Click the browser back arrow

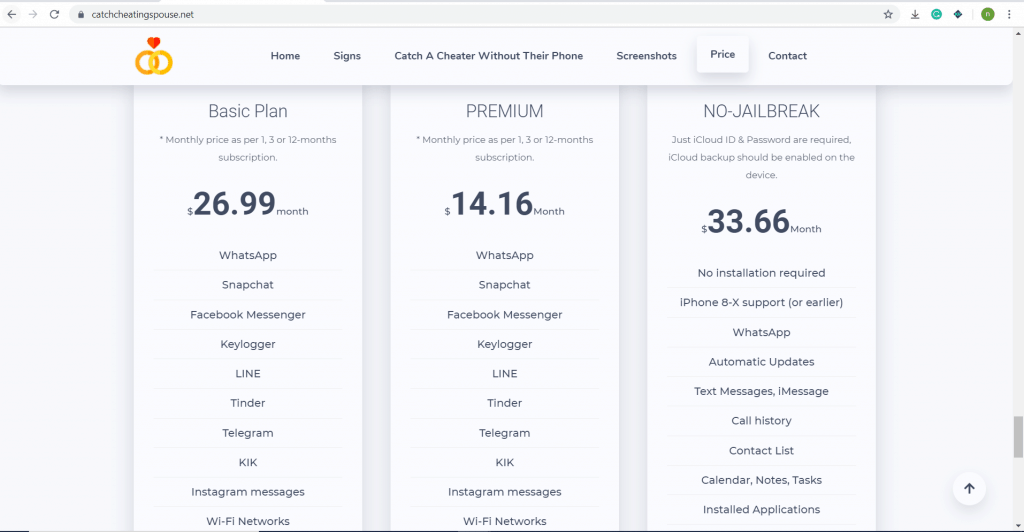(12, 14)
